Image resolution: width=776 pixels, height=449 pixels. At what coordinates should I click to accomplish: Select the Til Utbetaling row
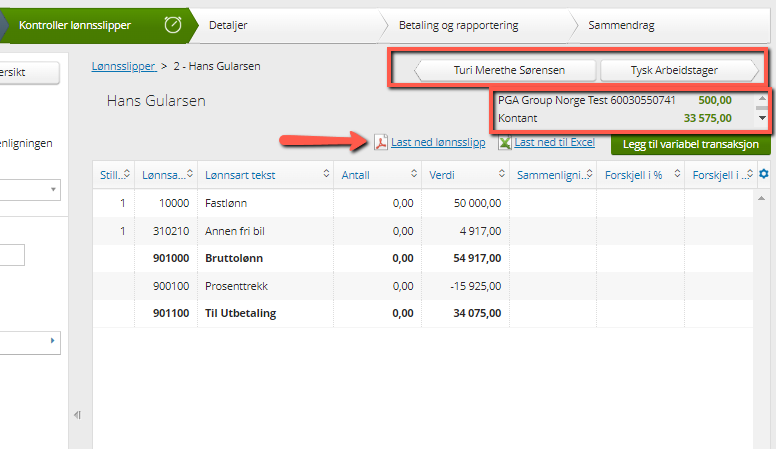coord(424,313)
